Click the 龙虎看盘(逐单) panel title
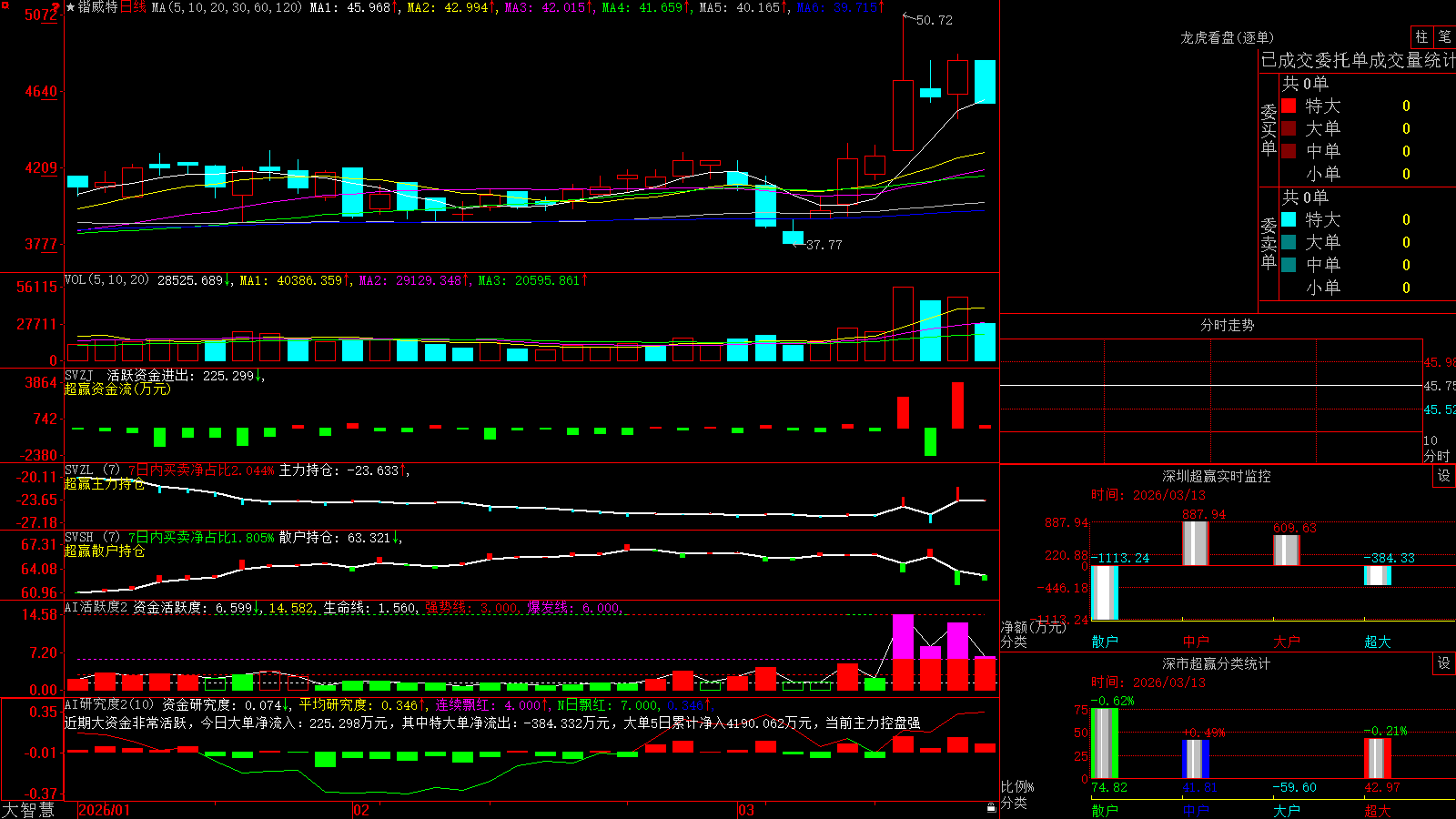The width and height of the screenshot is (1456, 819). [1227, 37]
